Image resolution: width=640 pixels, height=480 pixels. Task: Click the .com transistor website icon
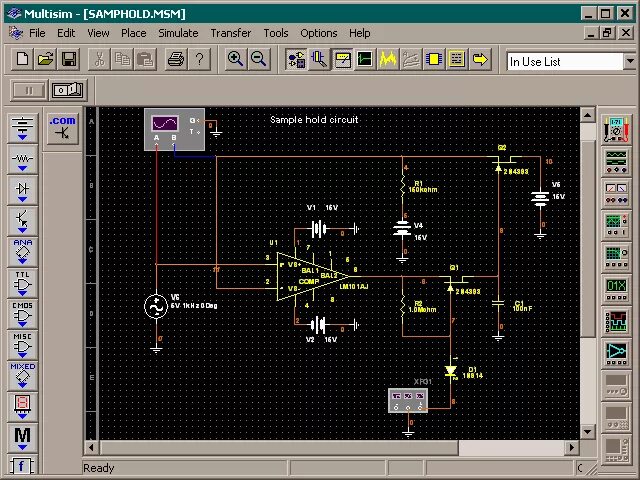pyautogui.click(x=62, y=129)
